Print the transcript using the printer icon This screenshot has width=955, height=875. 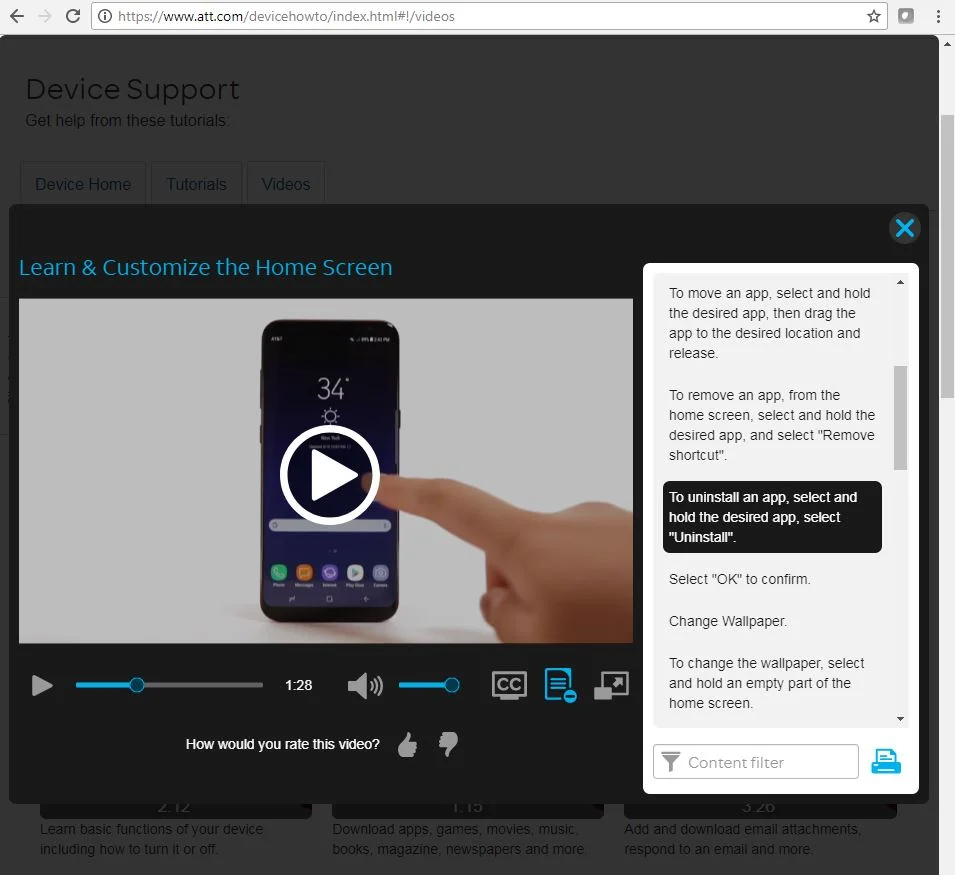[x=886, y=761]
